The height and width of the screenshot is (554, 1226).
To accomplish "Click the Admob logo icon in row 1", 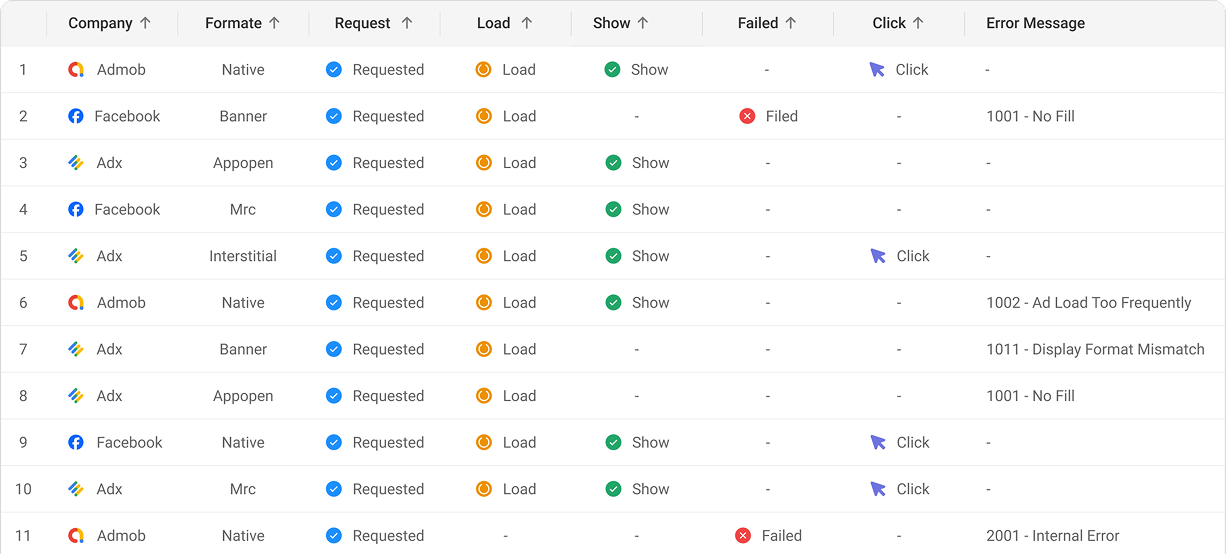I will pos(76,70).
